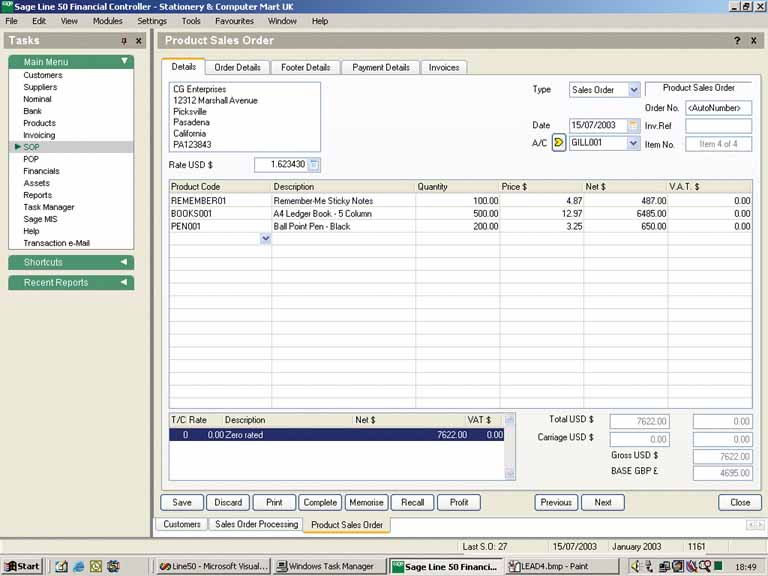
Task: Open Products in the Main Menu
Action: tap(39, 123)
